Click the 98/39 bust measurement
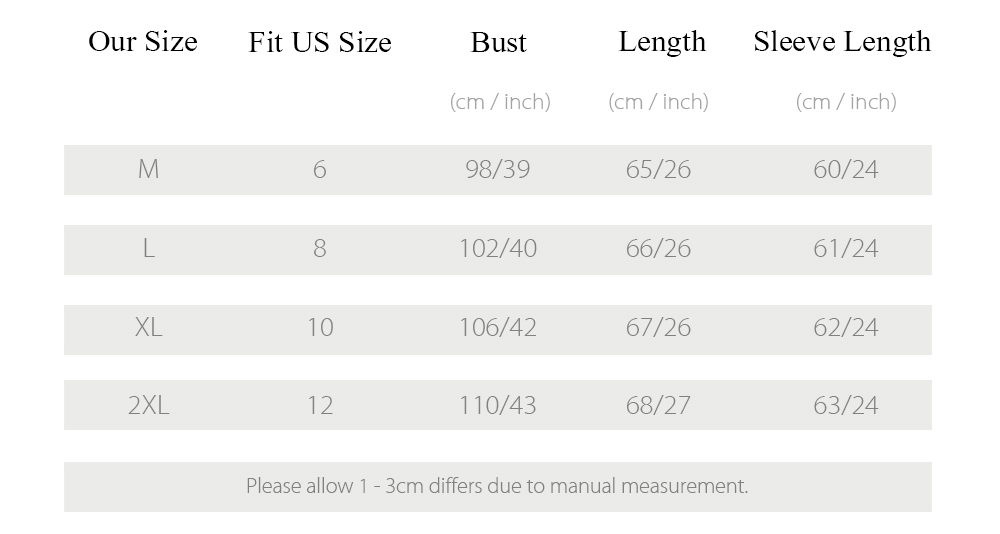The width and height of the screenshot is (1000, 534). [x=497, y=170]
